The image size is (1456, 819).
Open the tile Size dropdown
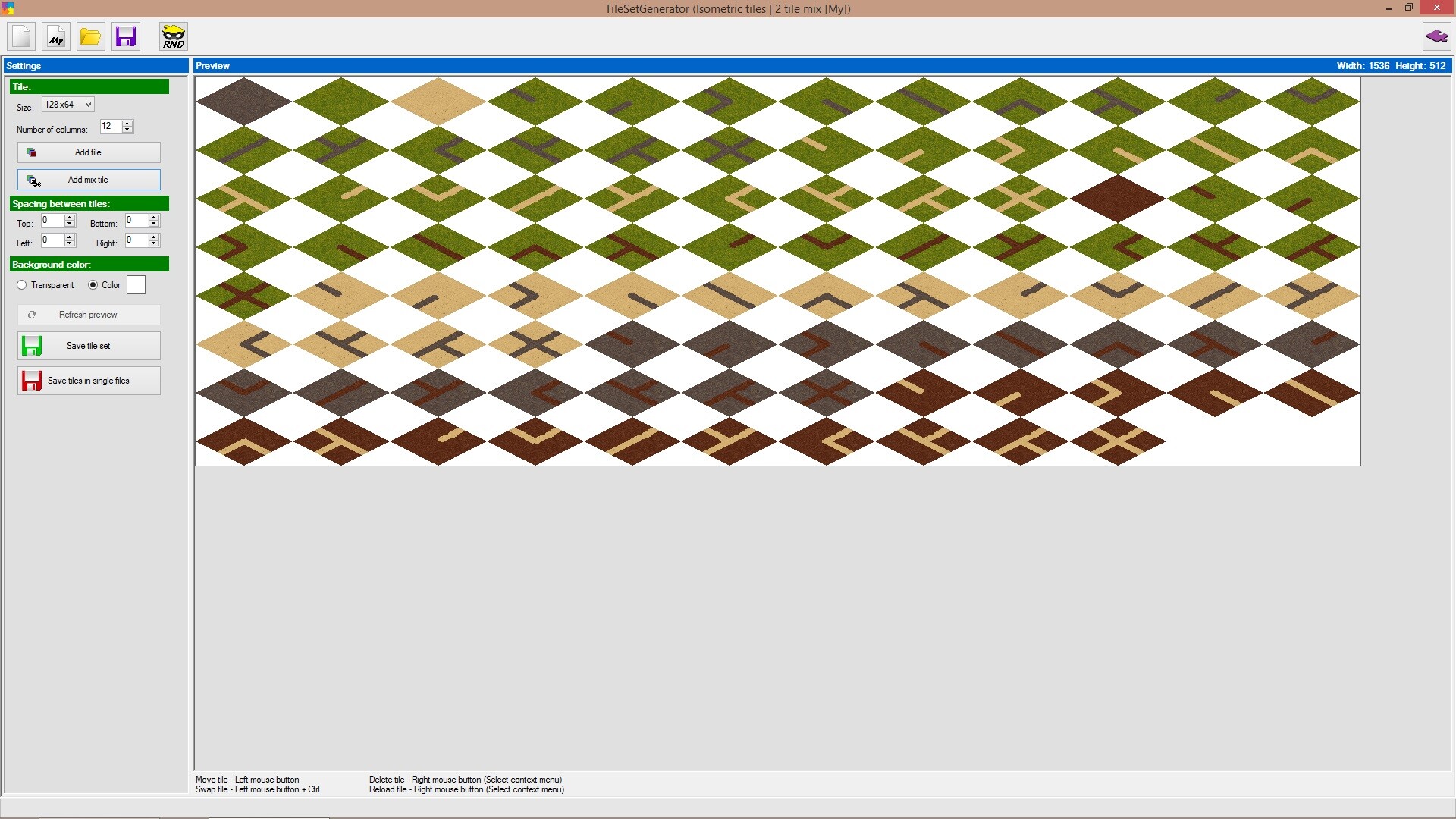tap(67, 105)
